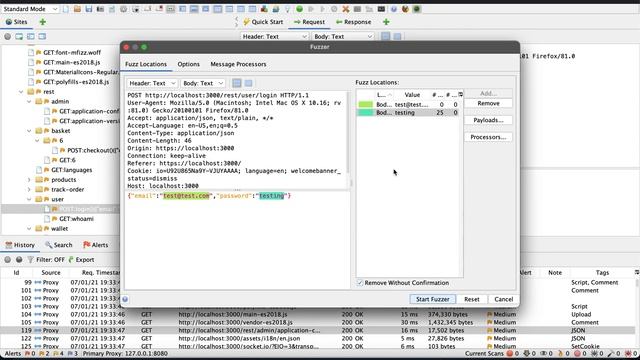640x360 pixels.
Task: Open the Options gear icon in toolbar
Action: pos(123,9)
